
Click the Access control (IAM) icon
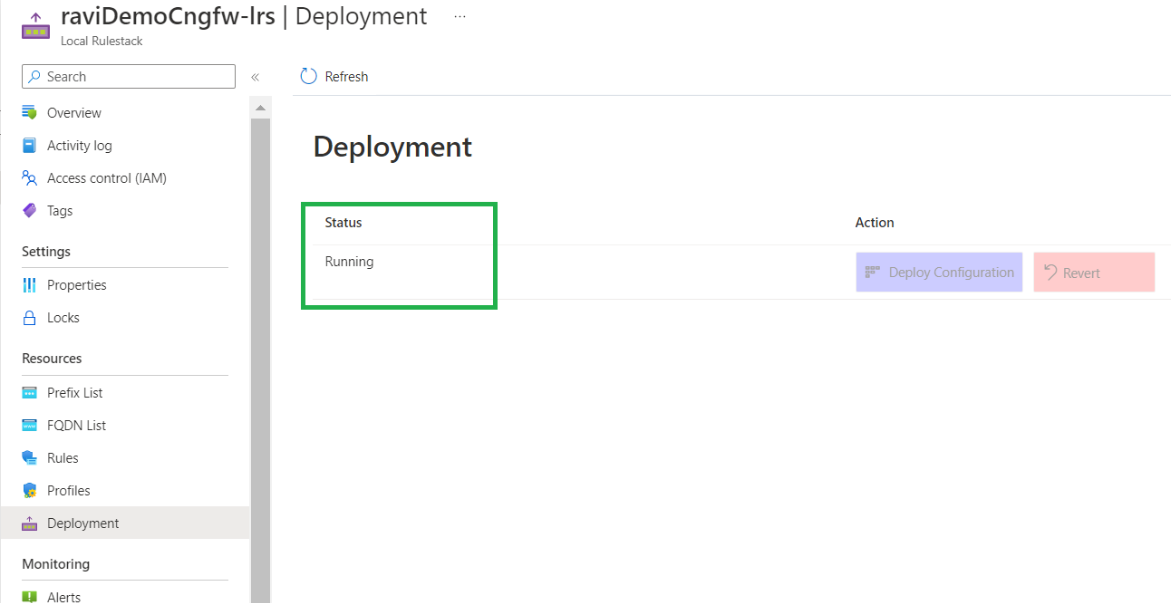(29, 178)
